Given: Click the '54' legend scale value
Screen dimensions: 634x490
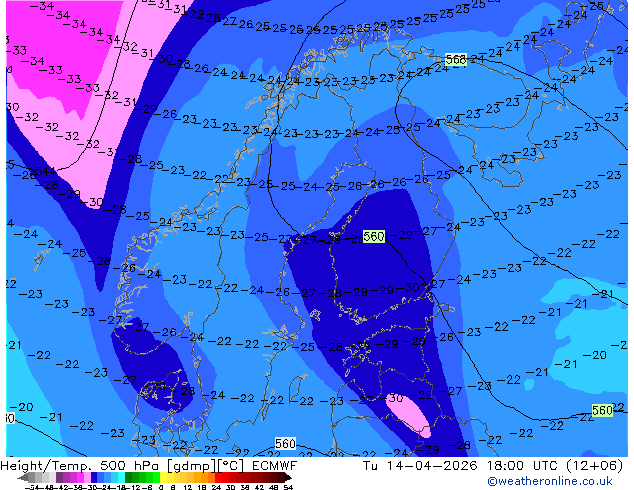Looking at the screenshot, I should pos(289,488).
